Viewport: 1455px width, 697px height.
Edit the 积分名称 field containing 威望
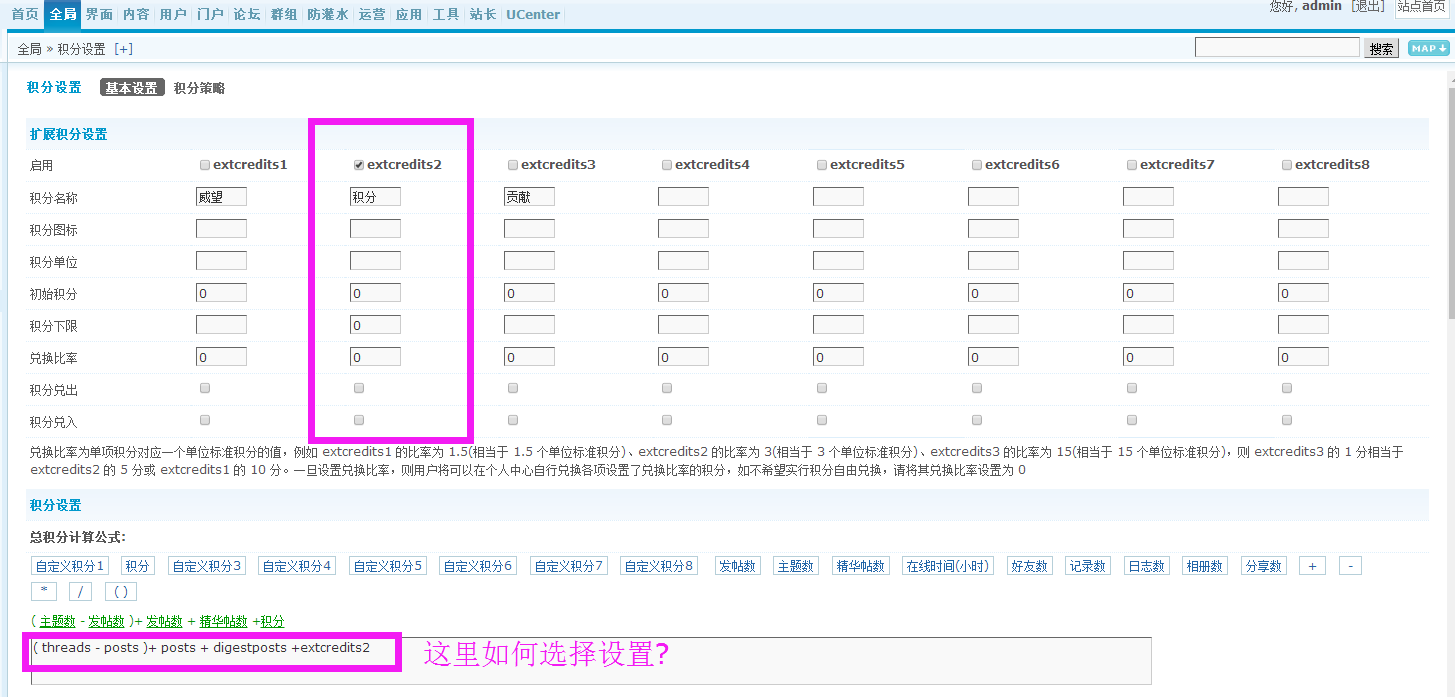[221, 197]
